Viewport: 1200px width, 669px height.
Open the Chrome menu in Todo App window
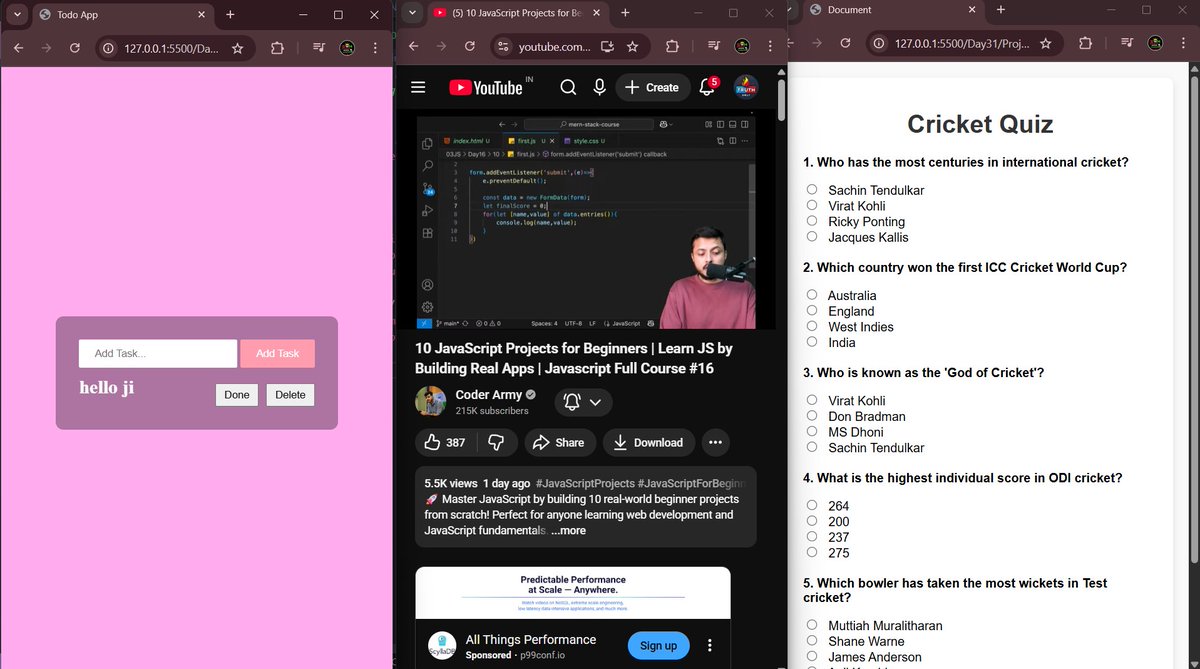coord(375,48)
